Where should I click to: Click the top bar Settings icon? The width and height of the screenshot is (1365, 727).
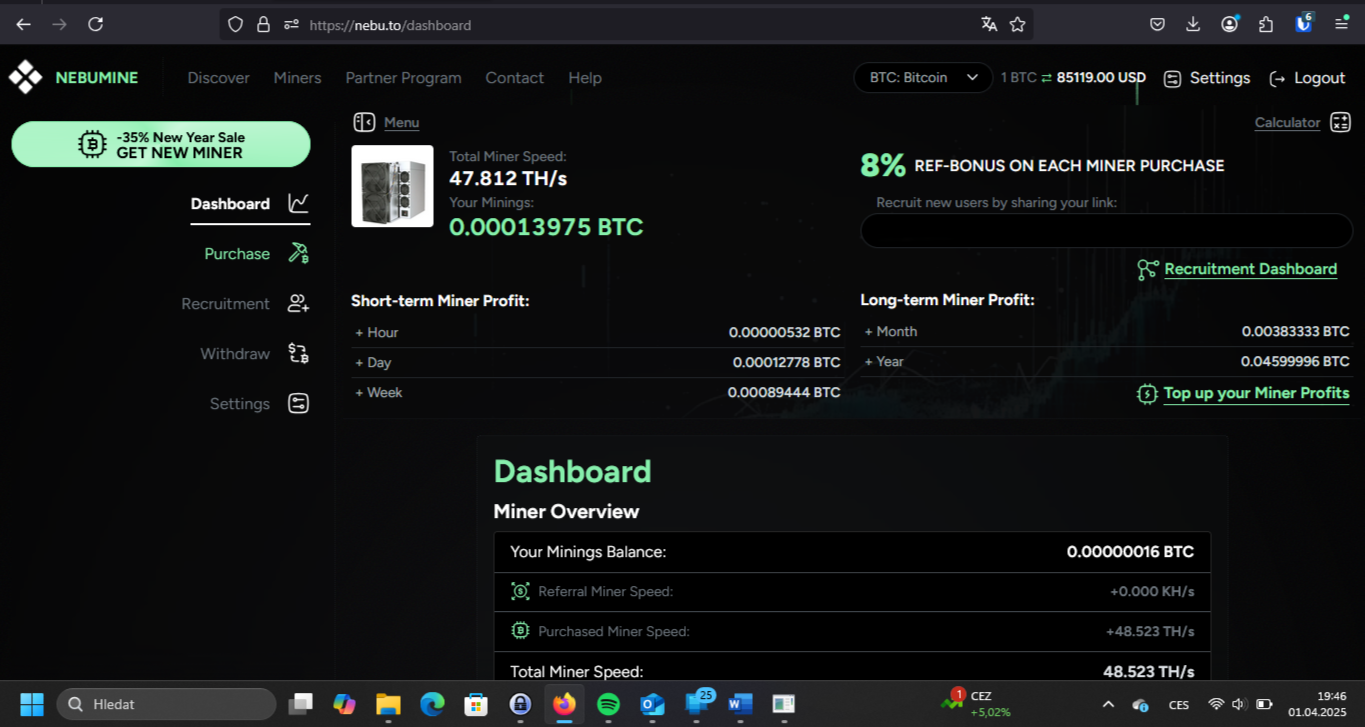pos(1172,78)
